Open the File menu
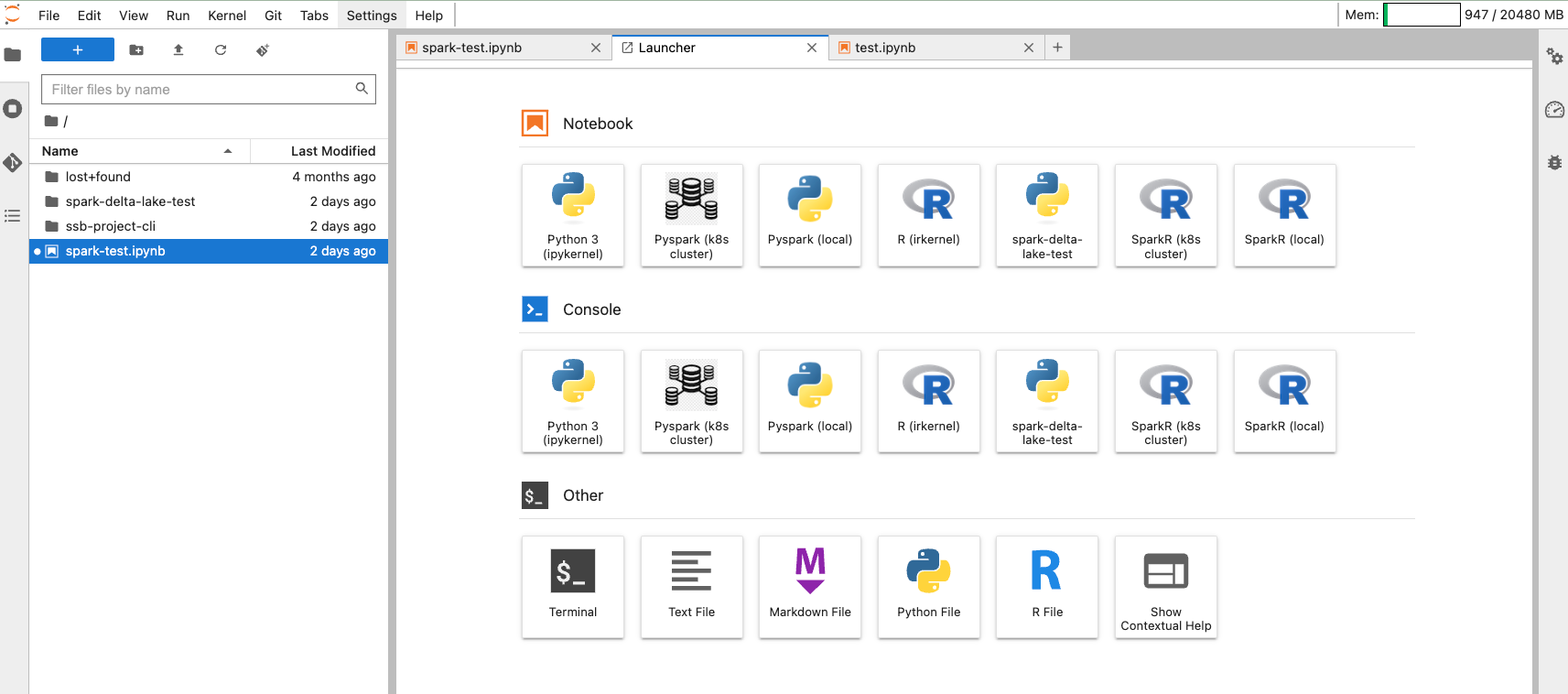The height and width of the screenshot is (694, 1568). (49, 16)
